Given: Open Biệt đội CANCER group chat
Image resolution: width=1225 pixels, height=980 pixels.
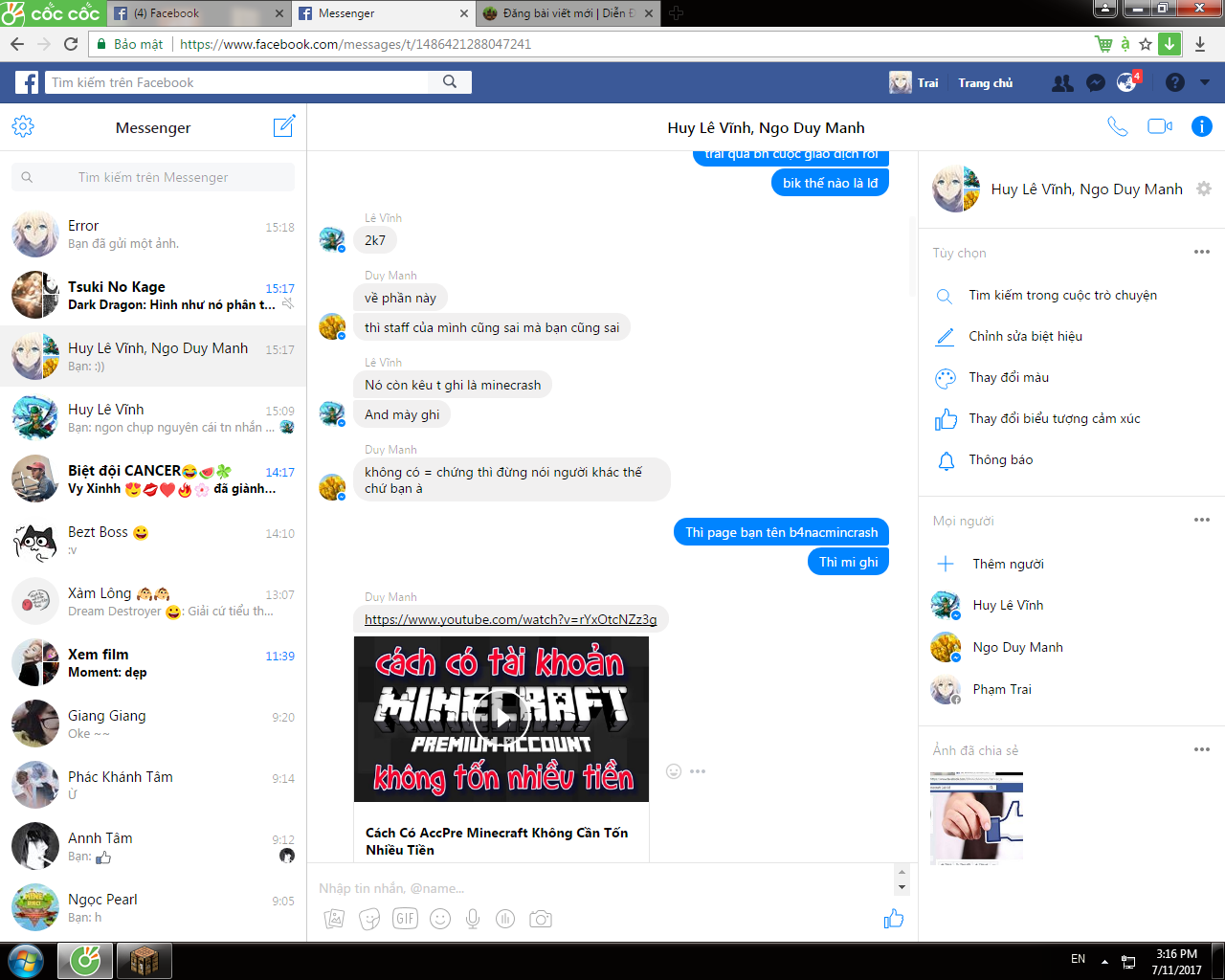Looking at the screenshot, I should pos(153,479).
